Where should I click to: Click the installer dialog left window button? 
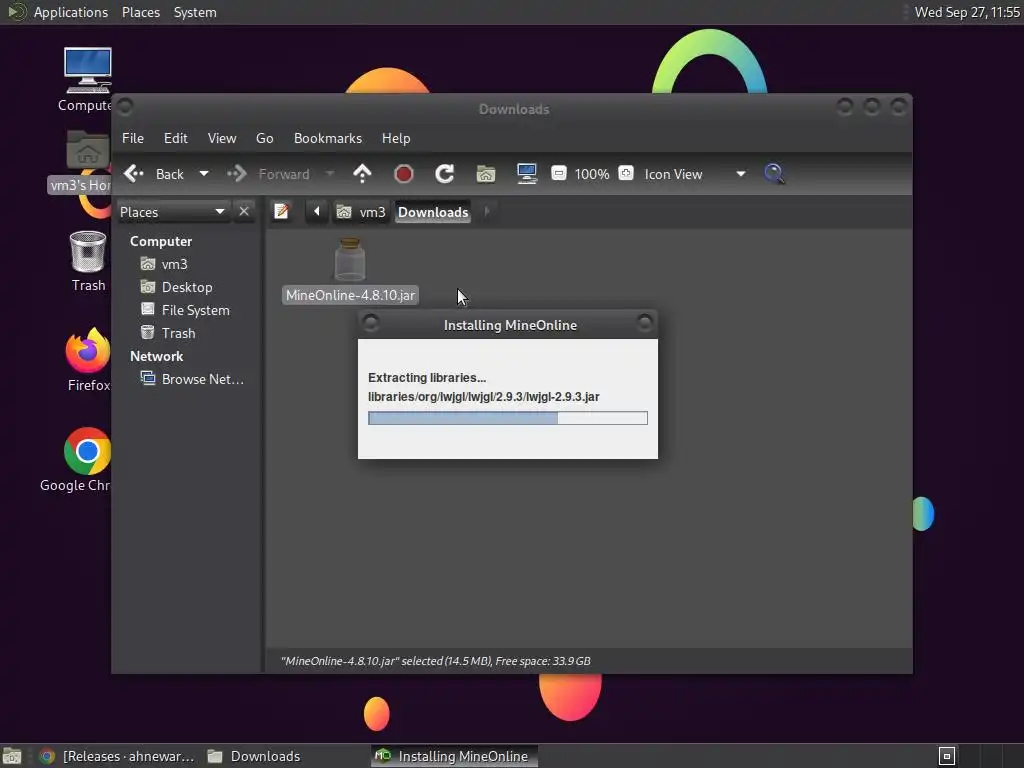coord(370,322)
